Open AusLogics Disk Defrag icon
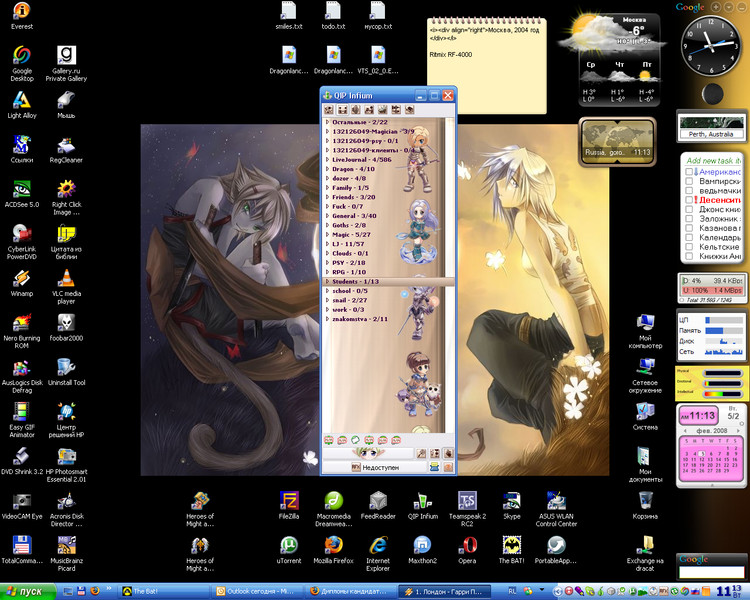This screenshot has width=750, height=600. (x=22, y=375)
